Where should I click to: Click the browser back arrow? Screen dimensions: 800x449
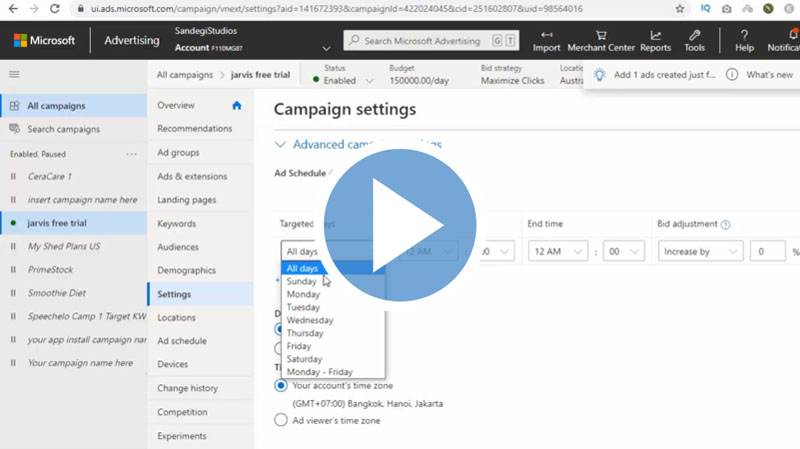coord(13,9)
